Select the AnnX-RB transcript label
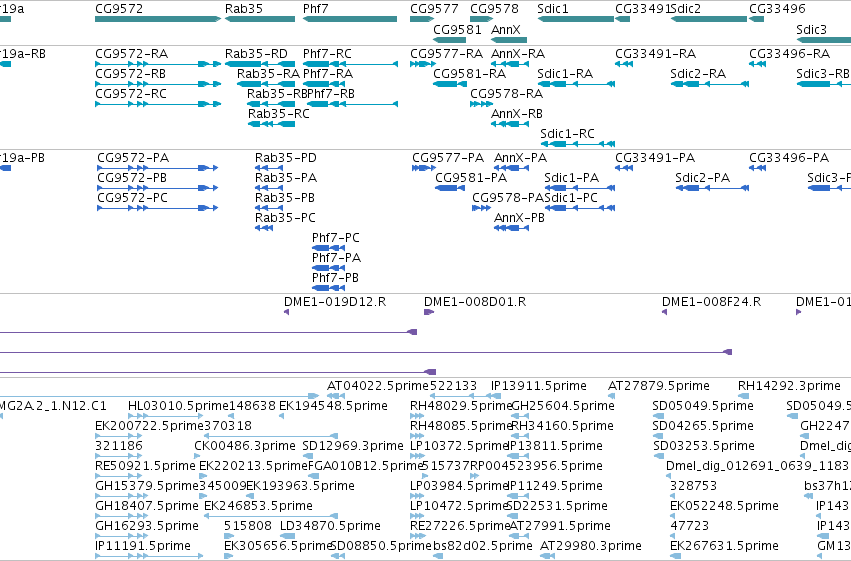851x561 pixels. coord(517,114)
